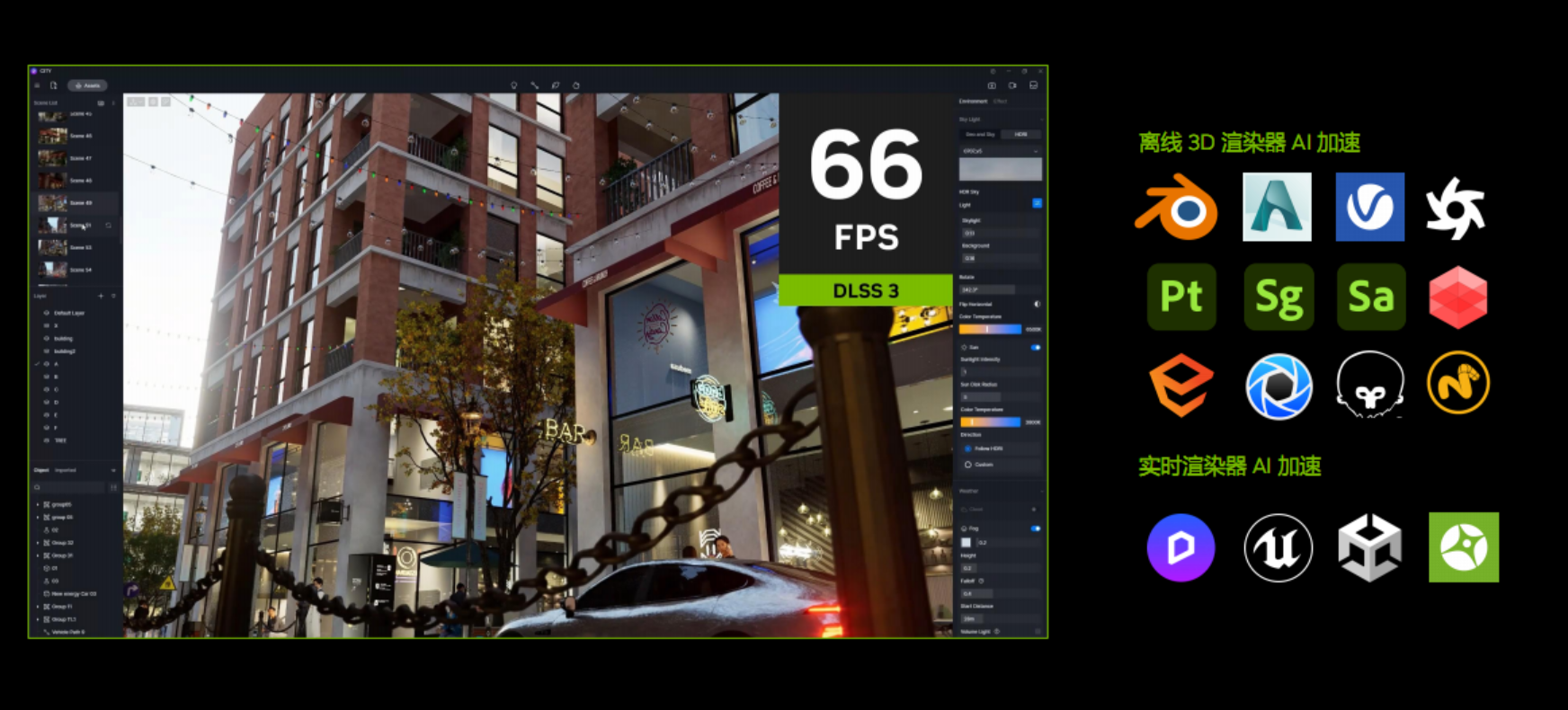Select Scene 49 in scene list

[x=76, y=203]
